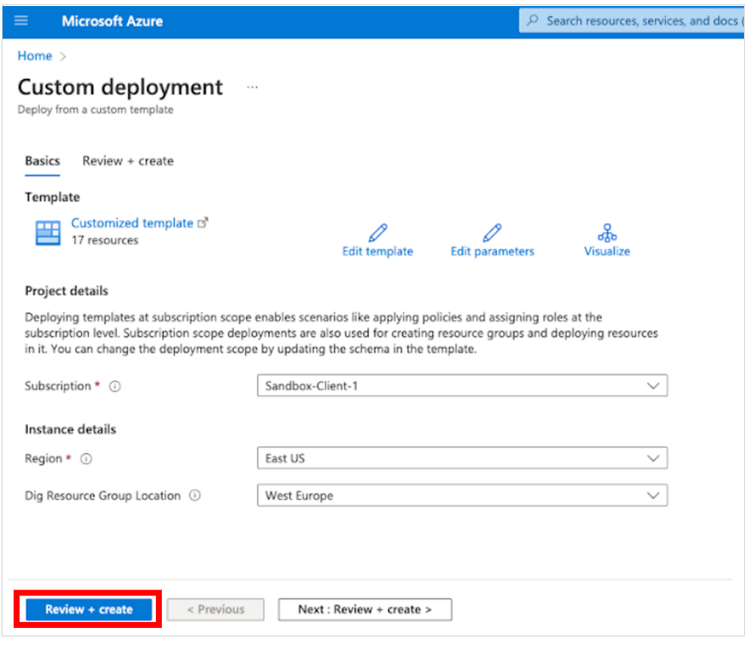
Task: Click the Region field label
Action: pos(44,458)
